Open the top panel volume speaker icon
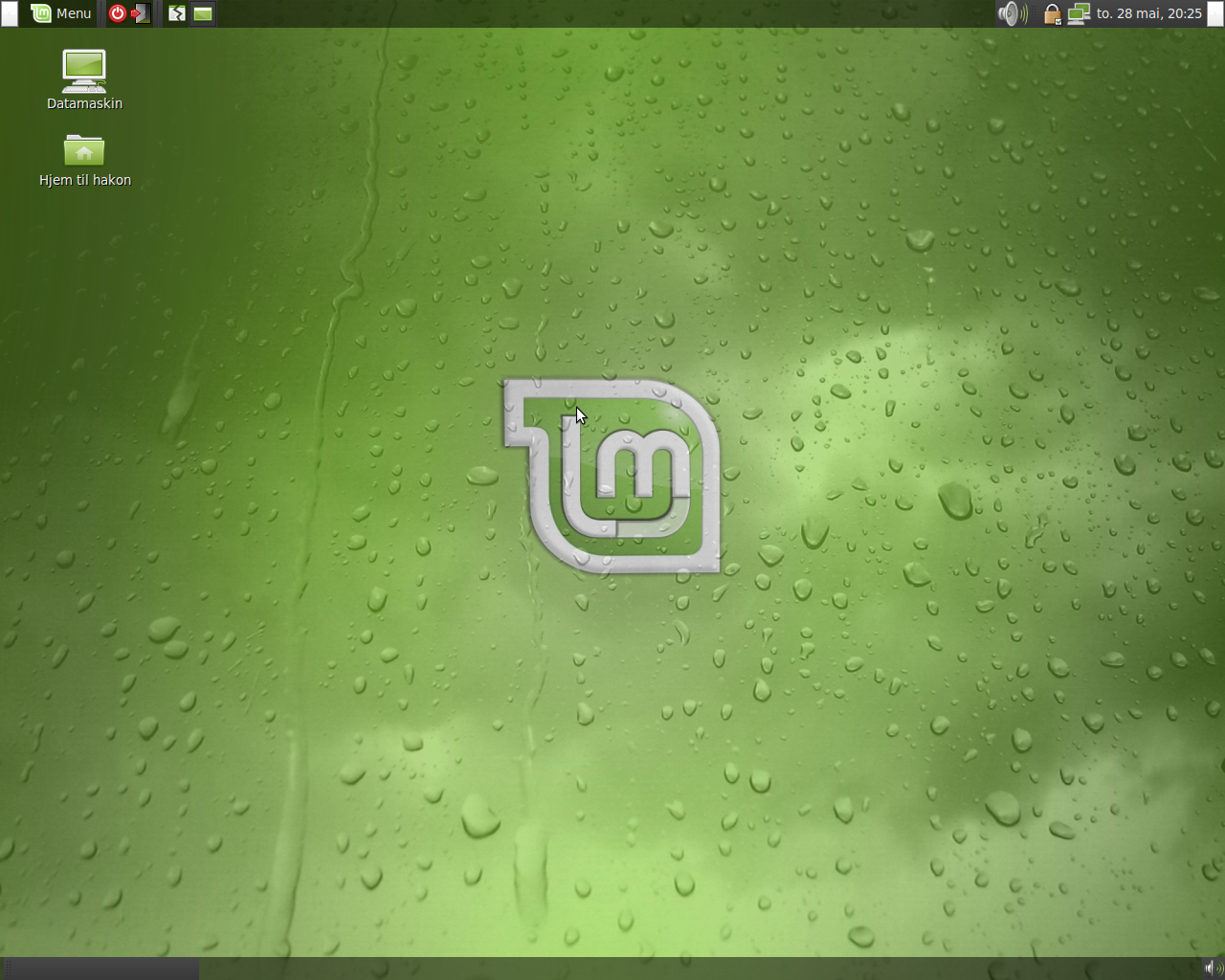 [1013, 13]
